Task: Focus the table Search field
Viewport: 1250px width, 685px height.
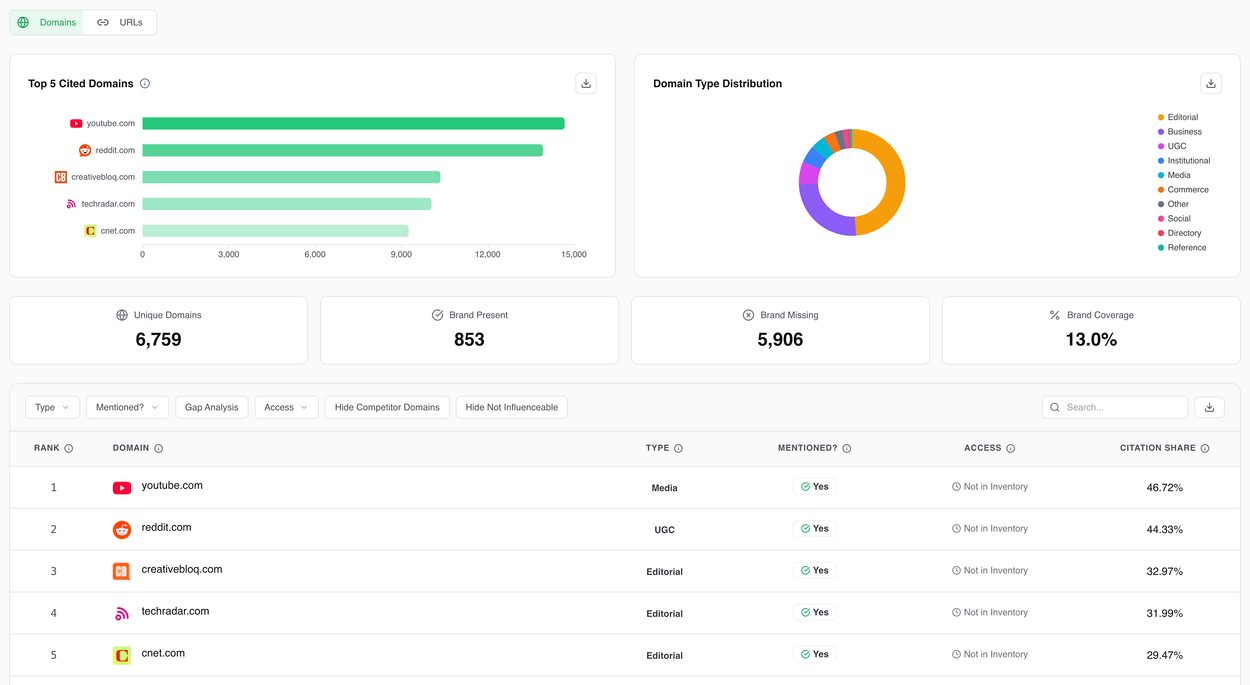Action: point(1115,407)
